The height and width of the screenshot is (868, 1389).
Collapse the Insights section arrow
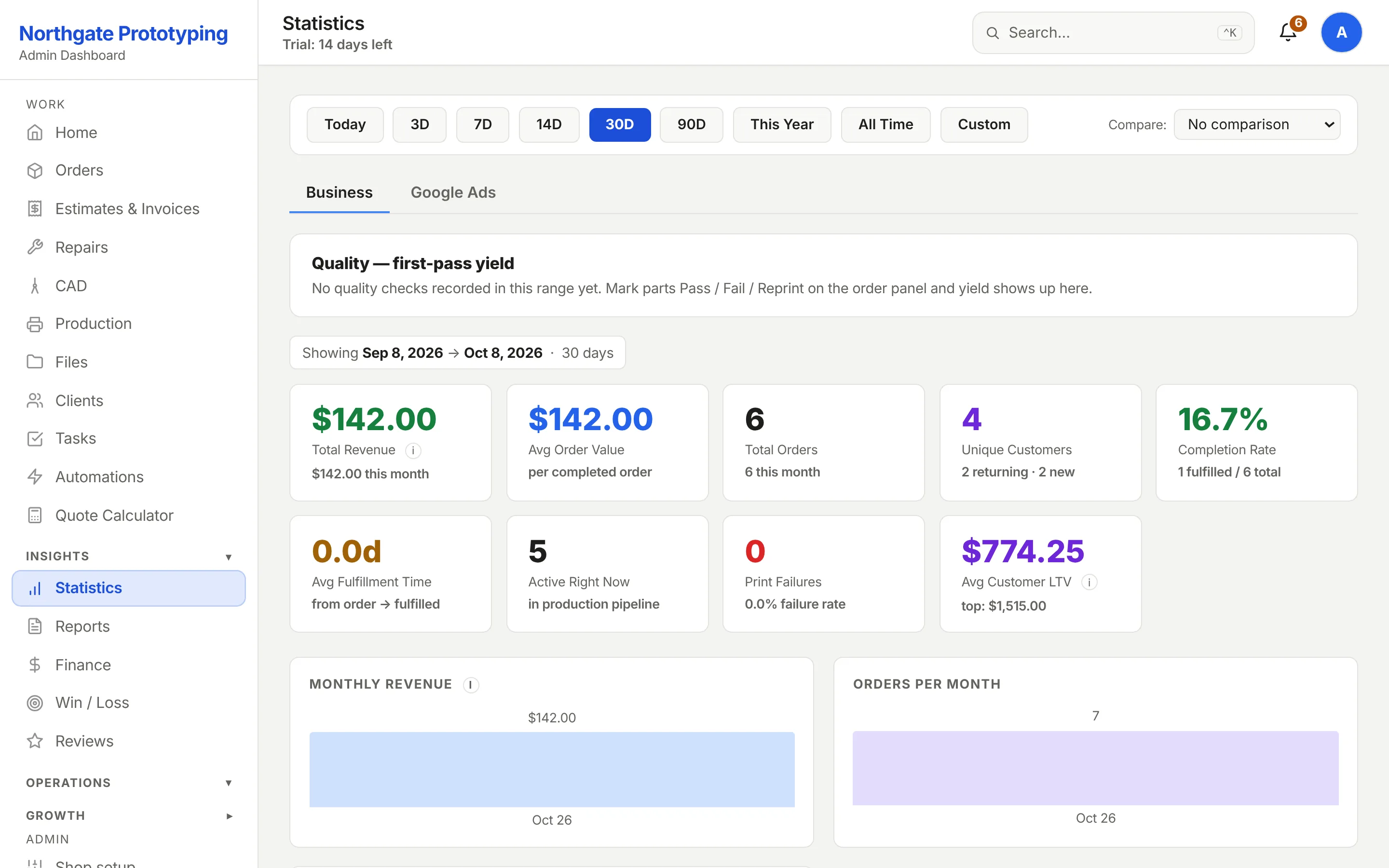point(229,557)
